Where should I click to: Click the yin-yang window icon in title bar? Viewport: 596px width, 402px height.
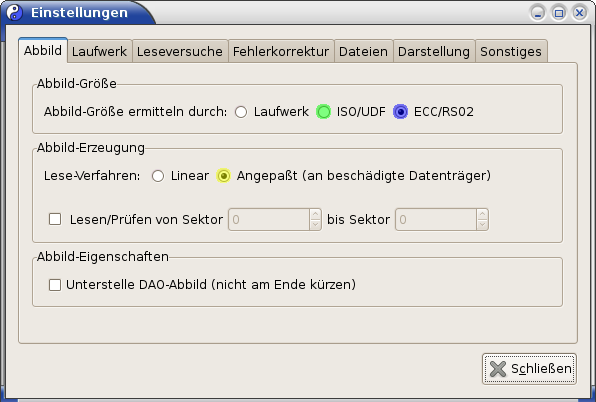click(x=14, y=13)
